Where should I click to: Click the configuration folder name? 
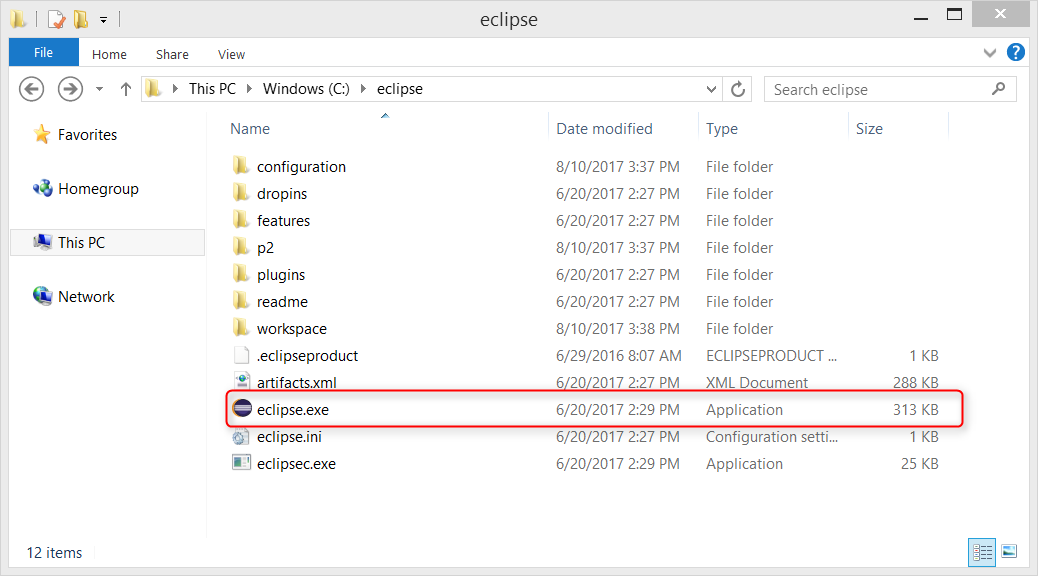point(301,167)
